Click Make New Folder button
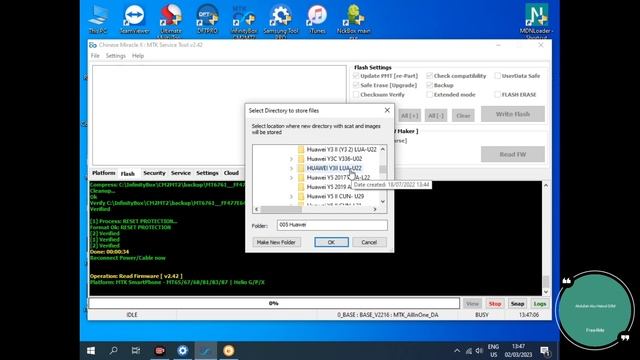 point(276,242)
